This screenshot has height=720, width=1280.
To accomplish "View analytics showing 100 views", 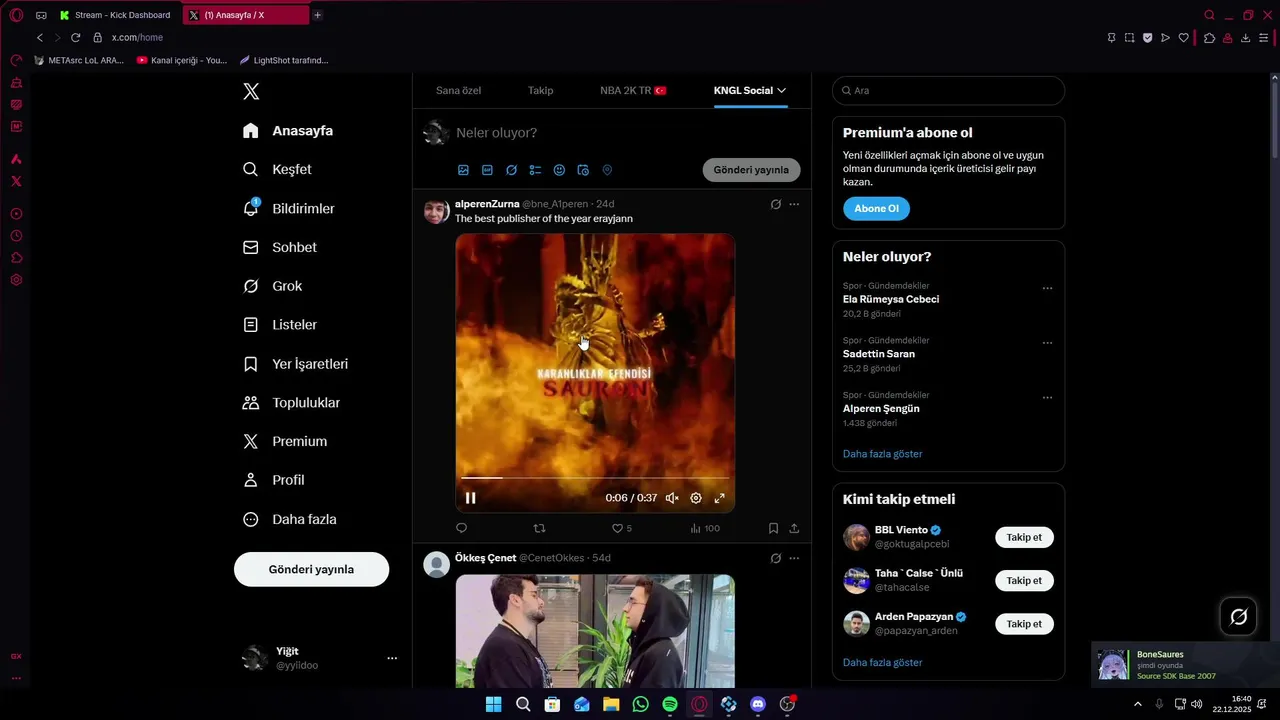I will pos(705,528).
